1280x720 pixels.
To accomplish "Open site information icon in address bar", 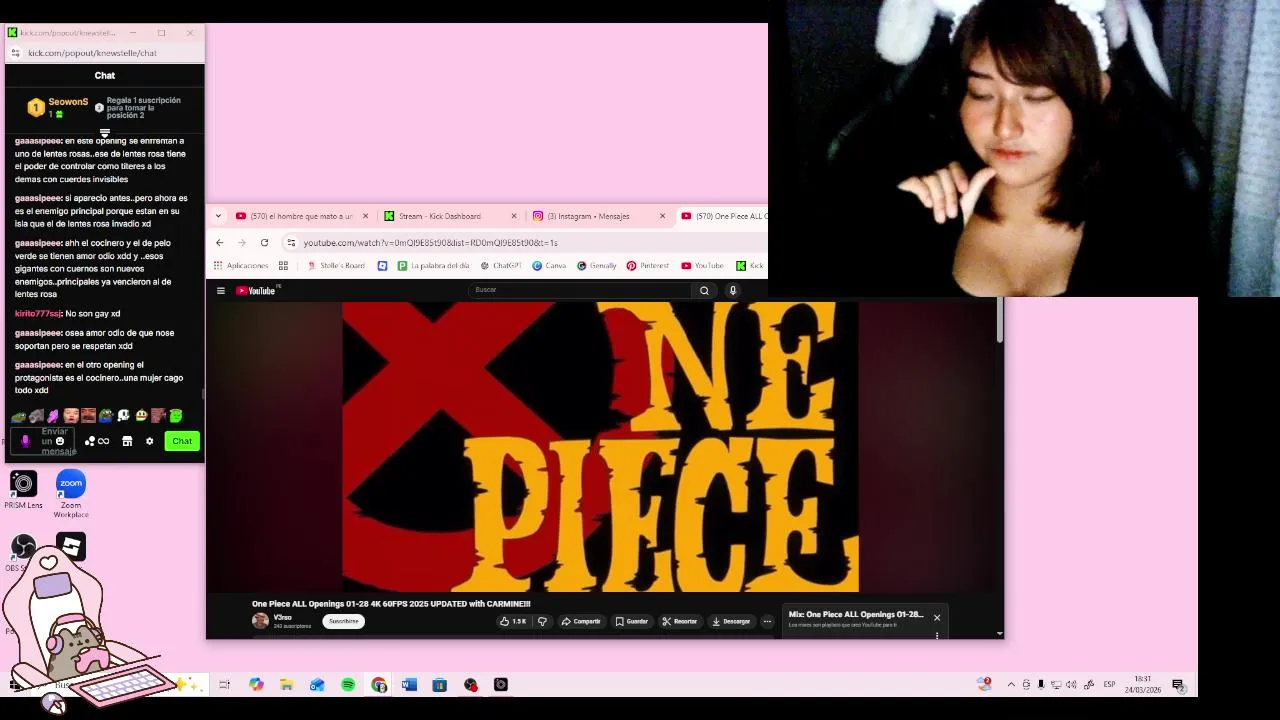I will point(291,242).
